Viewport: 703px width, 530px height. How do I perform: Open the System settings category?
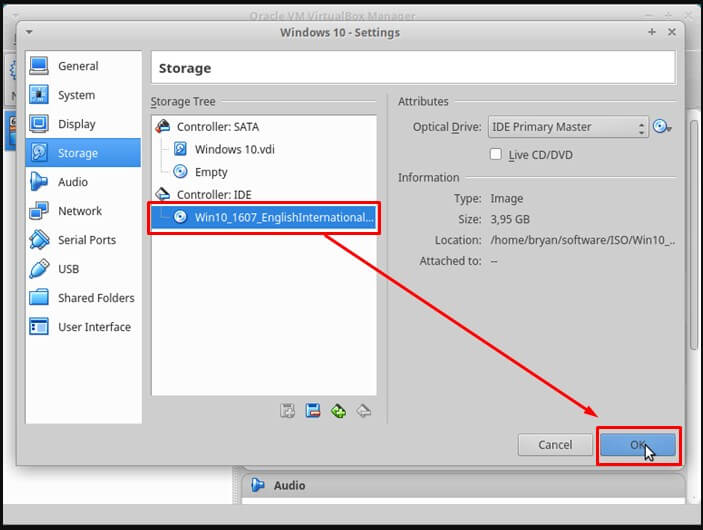tap(83, 95)
